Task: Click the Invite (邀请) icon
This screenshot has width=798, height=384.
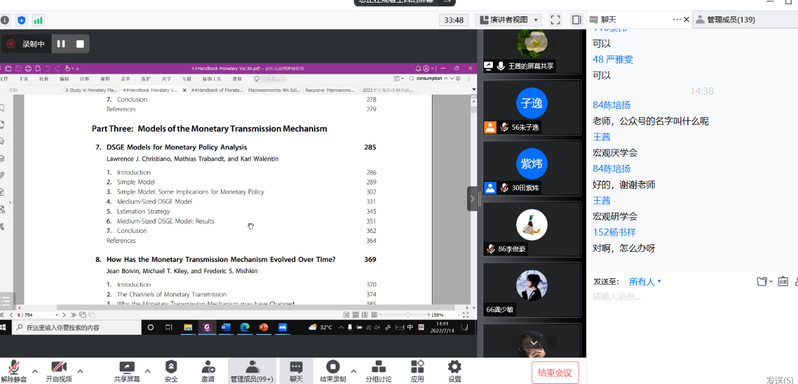Action: point(208,371)
